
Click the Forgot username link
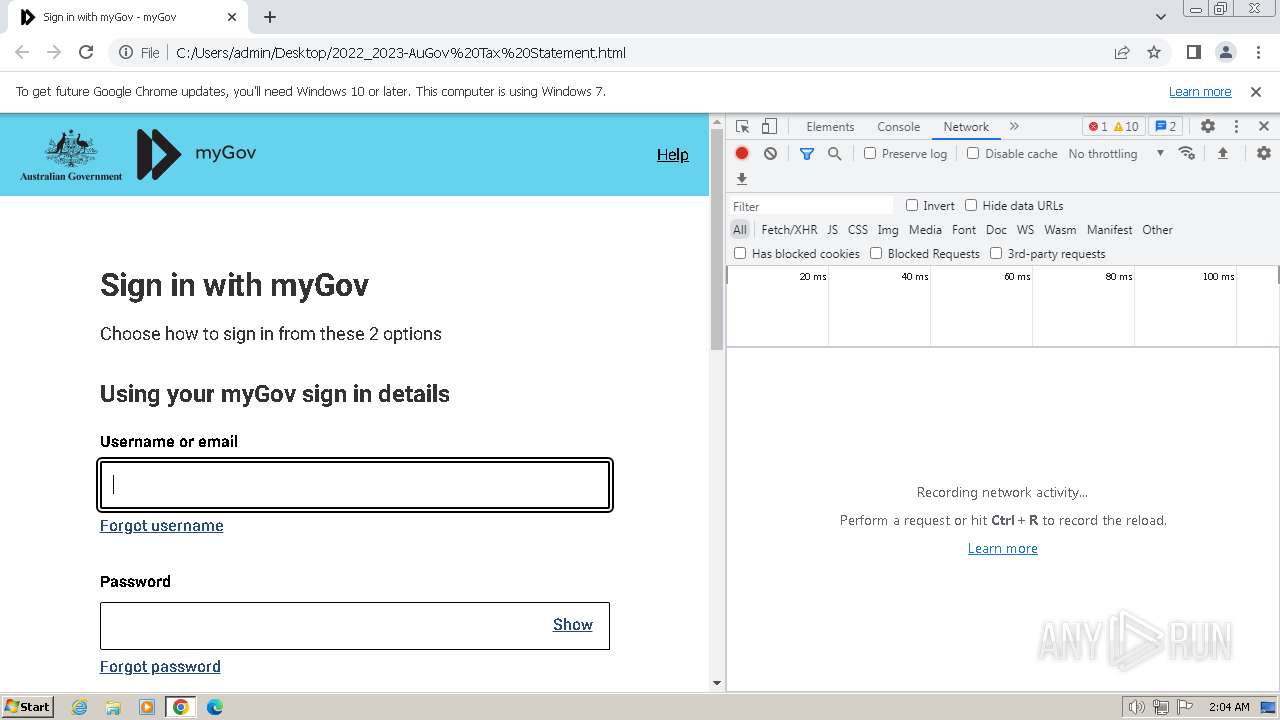162,526
